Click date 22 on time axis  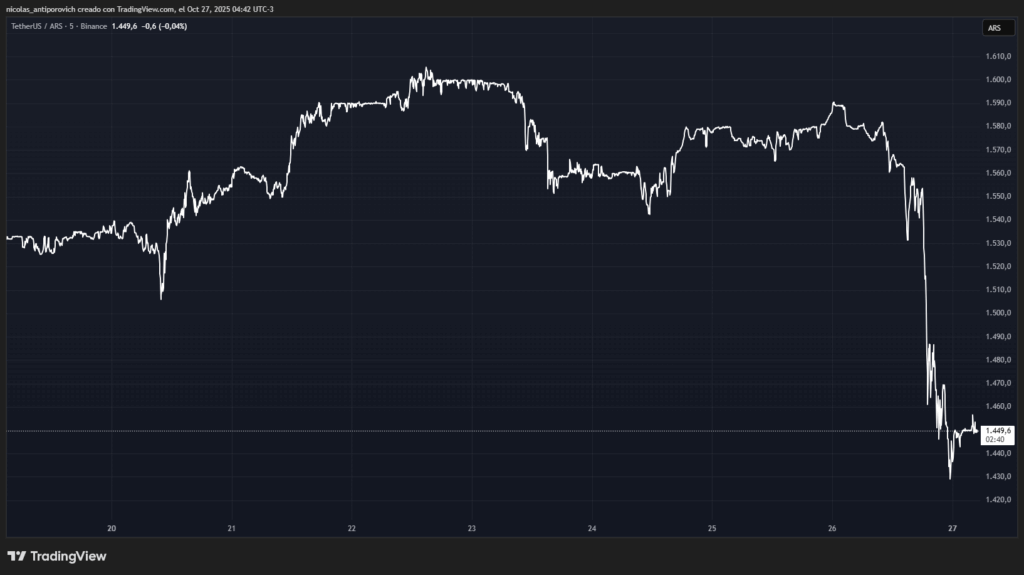pyautogui.click(x=352, y=528)
